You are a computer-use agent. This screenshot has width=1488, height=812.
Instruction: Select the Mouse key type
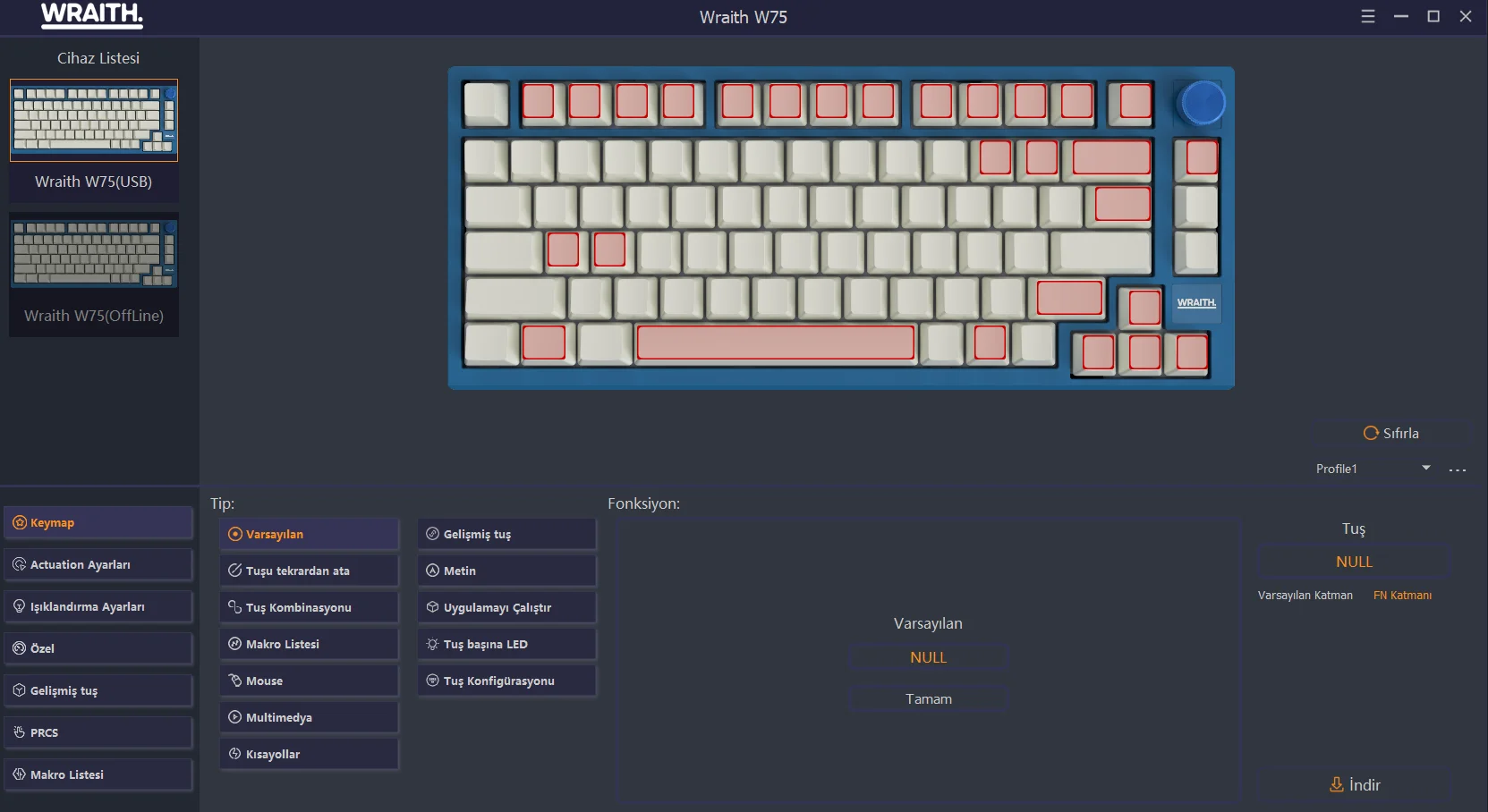310,681
